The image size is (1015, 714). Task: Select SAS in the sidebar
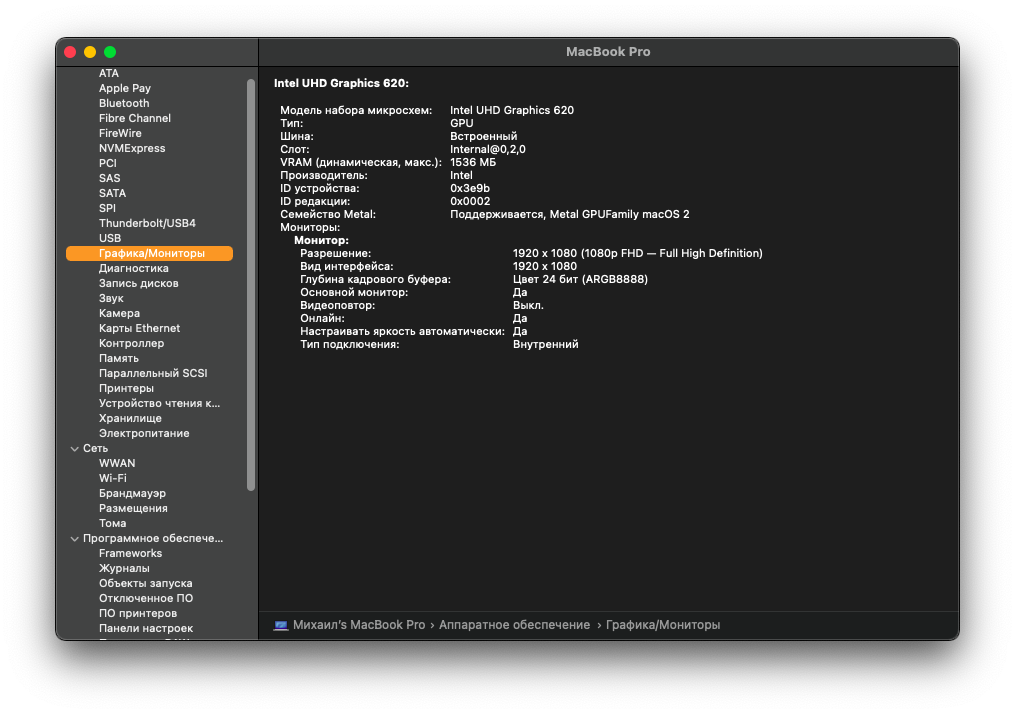pos(109,178)
